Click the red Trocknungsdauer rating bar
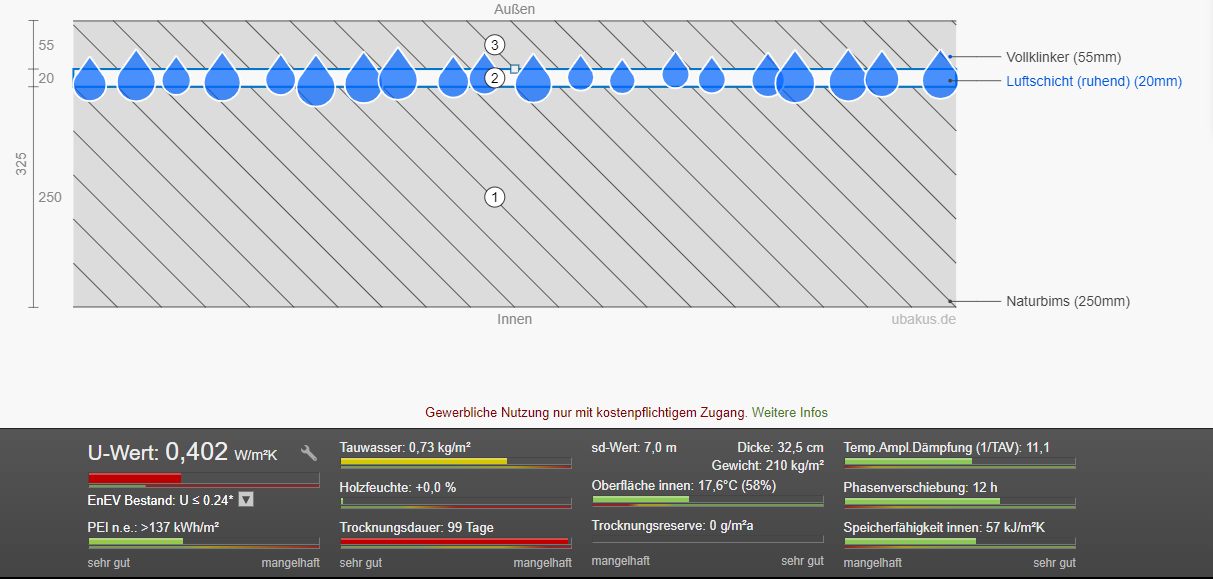The height and width of the screenshot is (579, 1213). click(x=454, y=541)
